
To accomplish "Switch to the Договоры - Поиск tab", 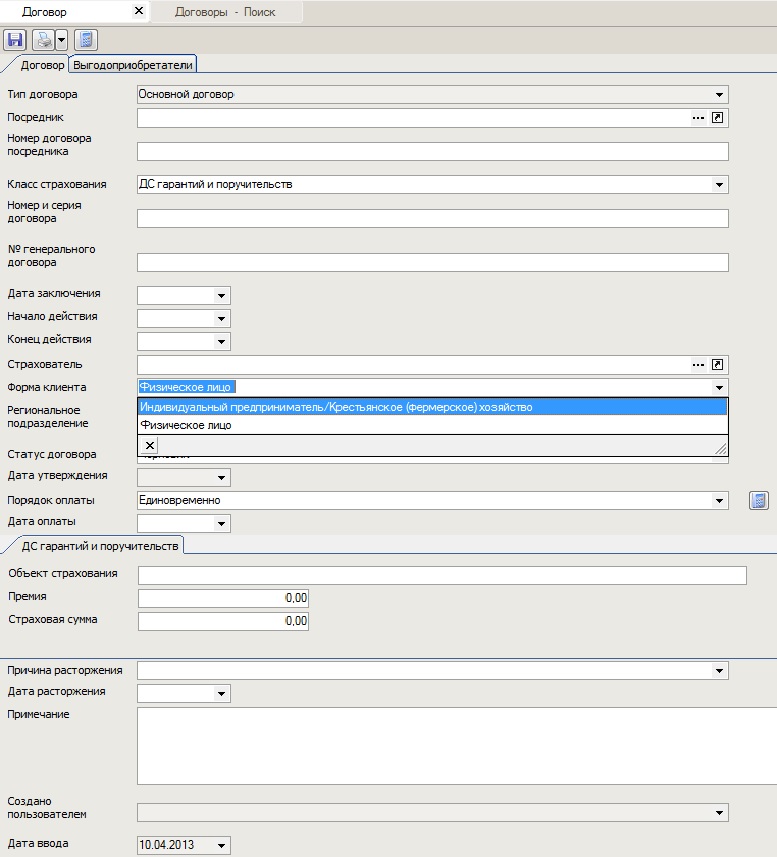I will point(224,12).
